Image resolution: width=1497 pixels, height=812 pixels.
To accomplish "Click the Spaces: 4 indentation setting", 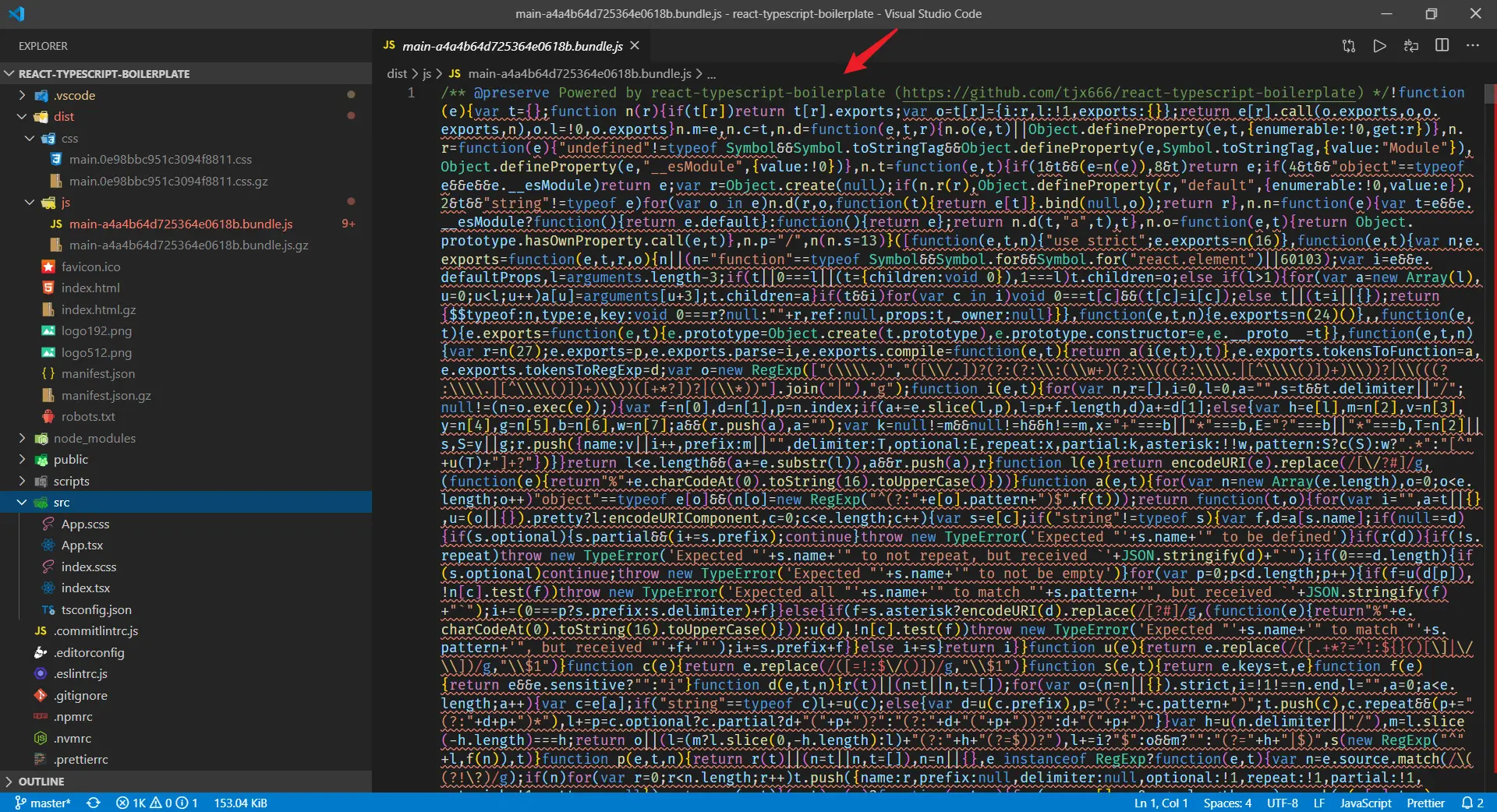I will pyautogui.click(x=1227, y=803).
